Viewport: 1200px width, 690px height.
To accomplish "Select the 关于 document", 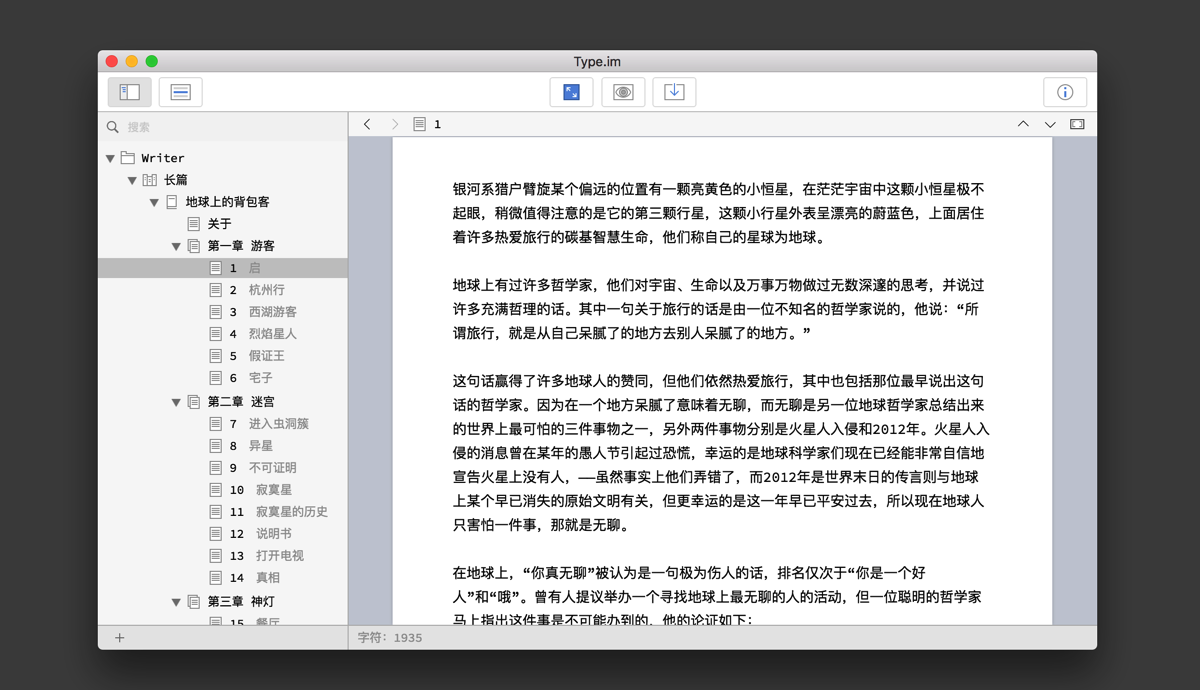I will [219, 224].
